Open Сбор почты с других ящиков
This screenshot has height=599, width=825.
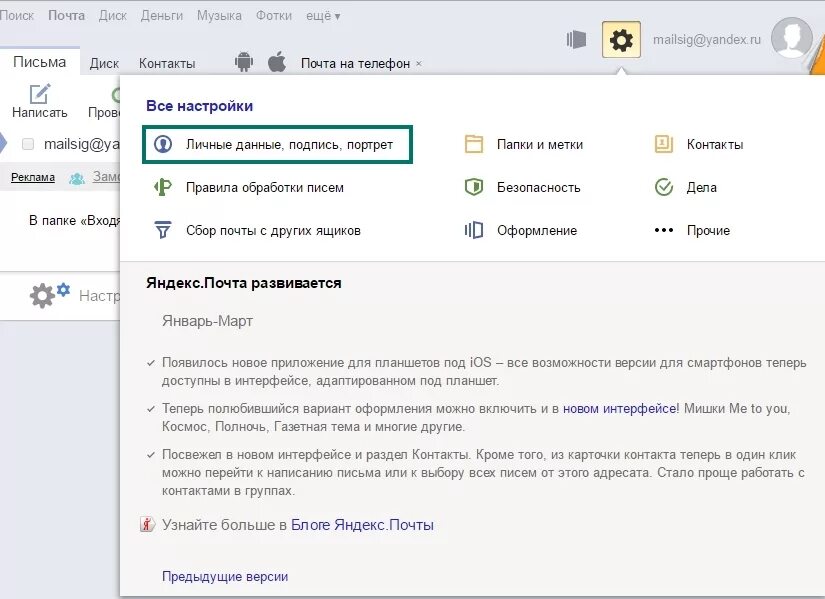tap(273, 231)
